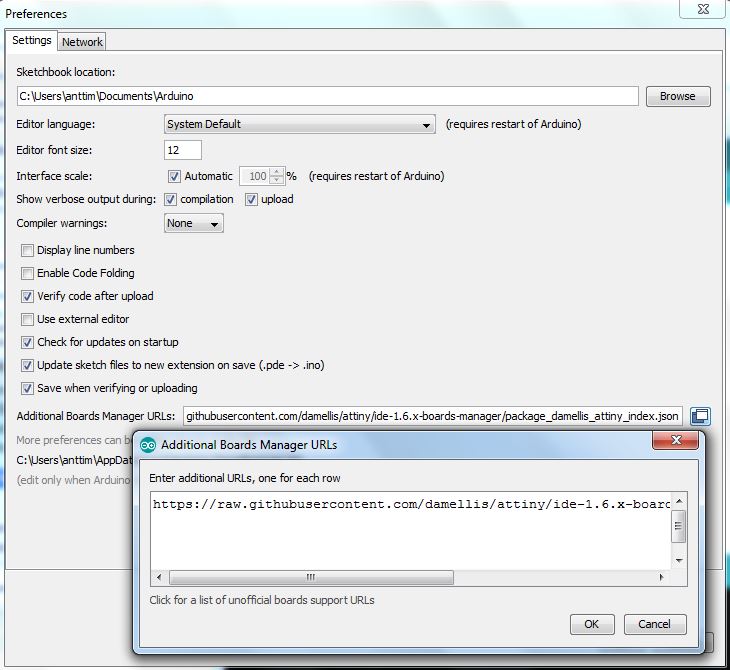730x670 pixels.
Task: Toggle verbose output during compilation
Action: (x=170, y=200)
